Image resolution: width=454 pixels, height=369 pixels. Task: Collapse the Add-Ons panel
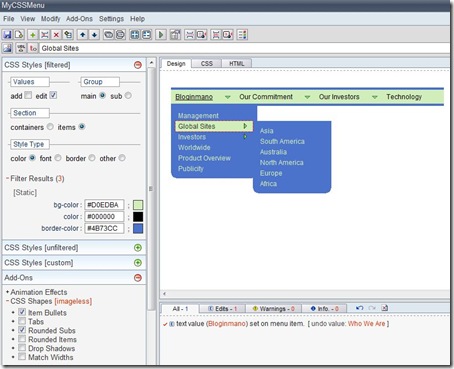(x=138, y=278)
